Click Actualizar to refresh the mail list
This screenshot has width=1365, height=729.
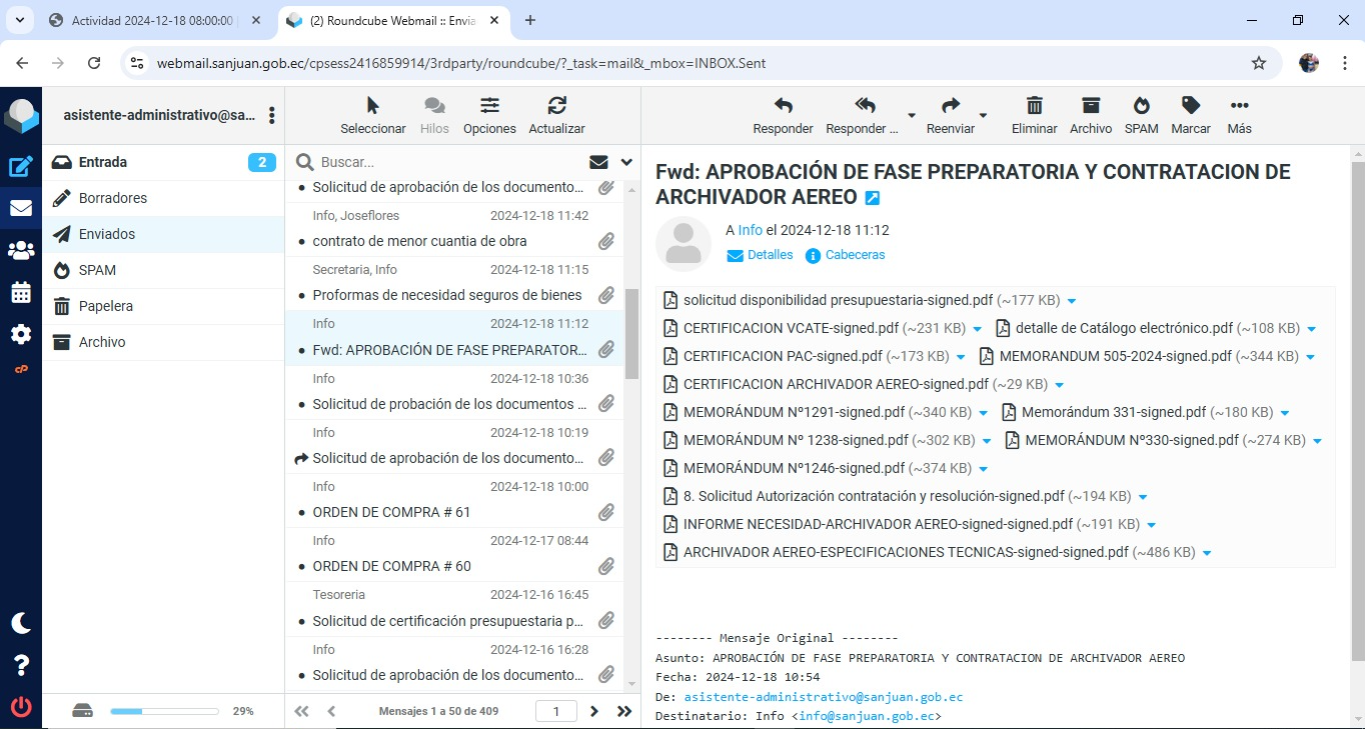click(557, 106)
